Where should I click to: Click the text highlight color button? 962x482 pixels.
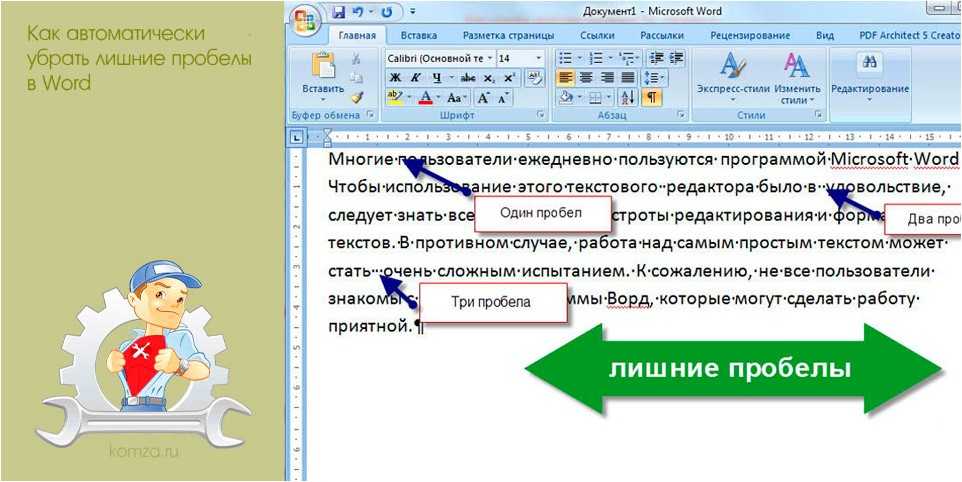point(394,97)
